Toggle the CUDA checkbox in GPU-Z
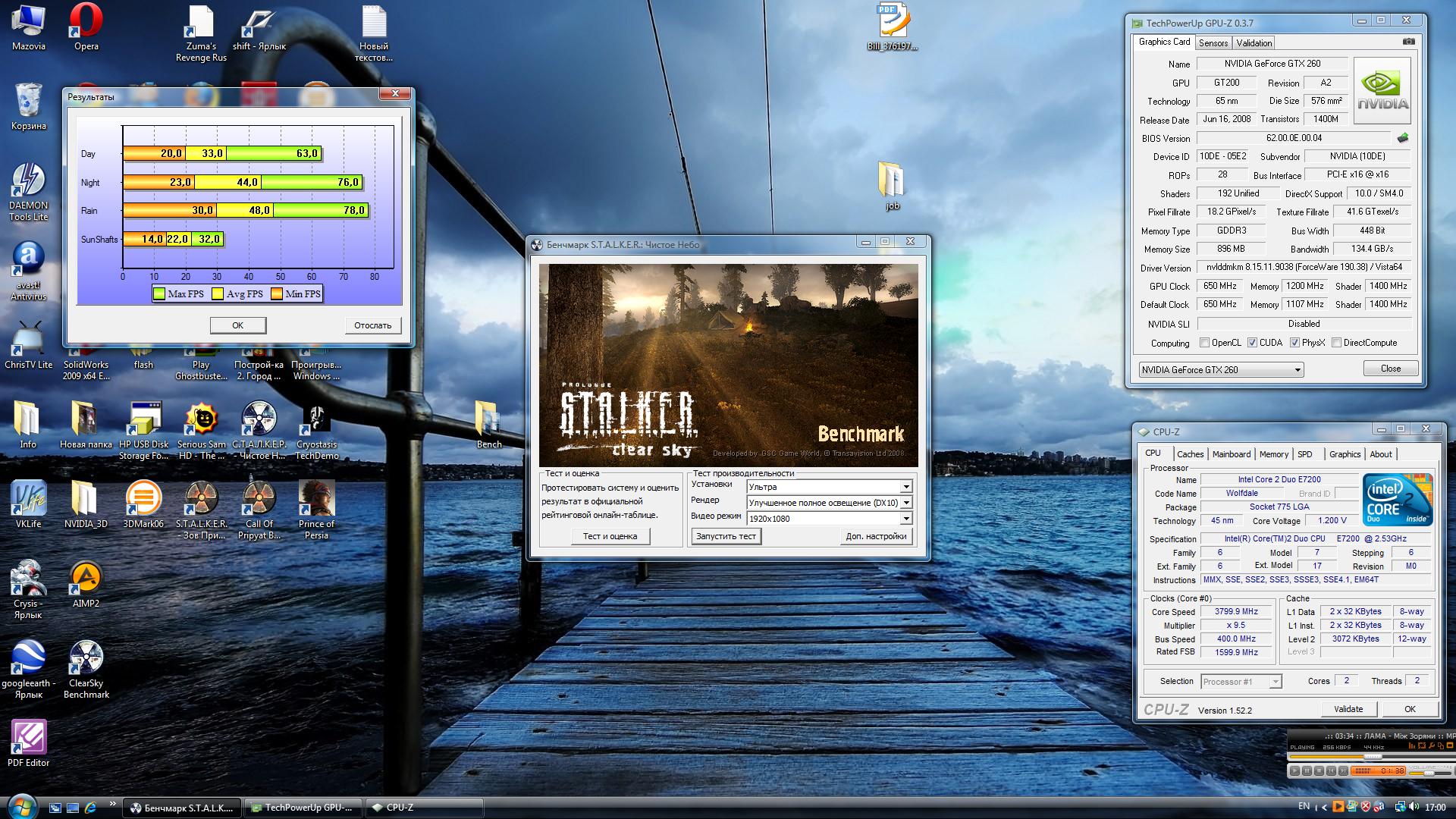The width and height of the screenshot is (1456, 819). click(1252, 343)
